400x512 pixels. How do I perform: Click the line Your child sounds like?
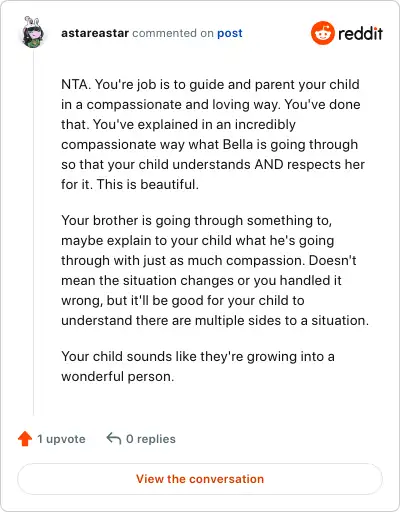pos(198,356)
